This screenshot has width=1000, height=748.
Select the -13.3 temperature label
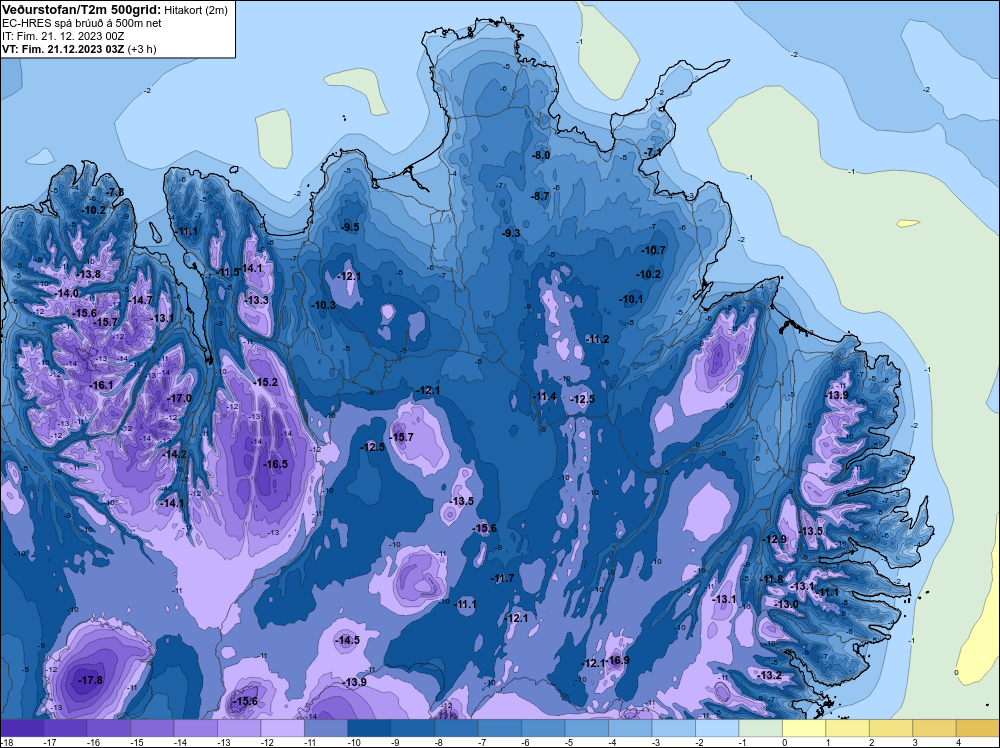(x=256, y=300)
